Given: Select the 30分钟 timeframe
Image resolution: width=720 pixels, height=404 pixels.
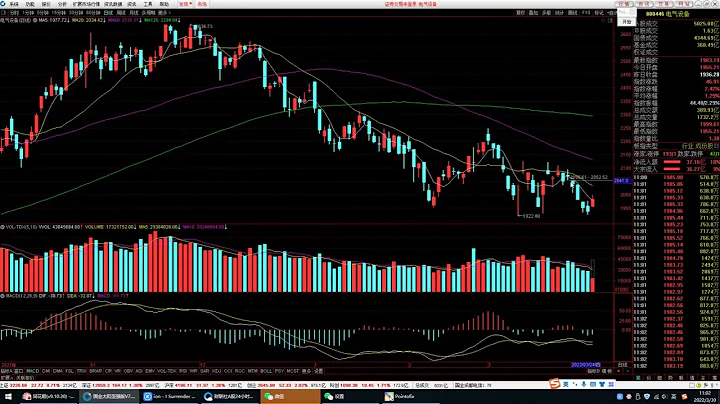Looking at the screenshot, I should click(x=76, y=12).
